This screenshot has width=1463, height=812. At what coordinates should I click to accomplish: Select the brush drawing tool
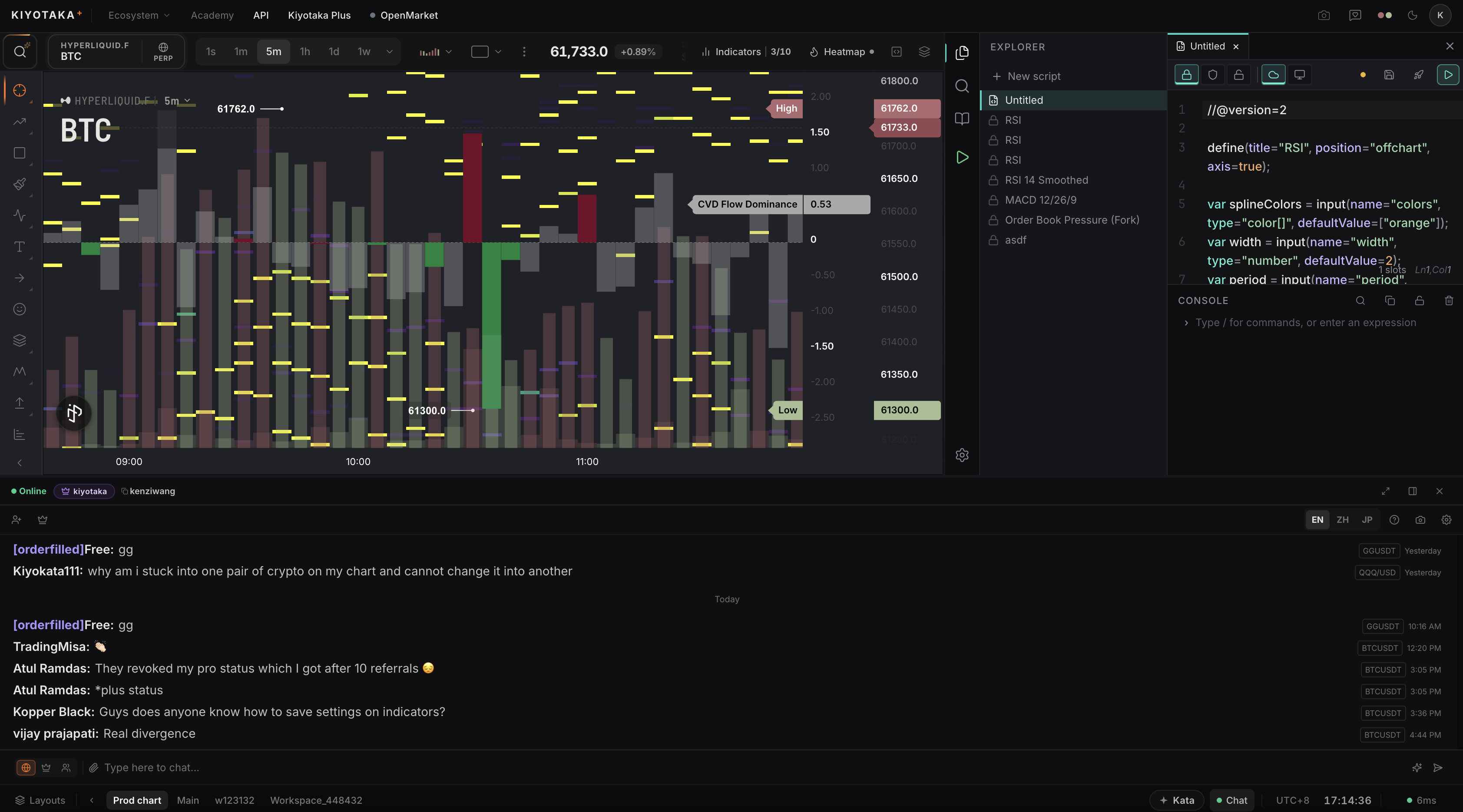pos(19,184)
